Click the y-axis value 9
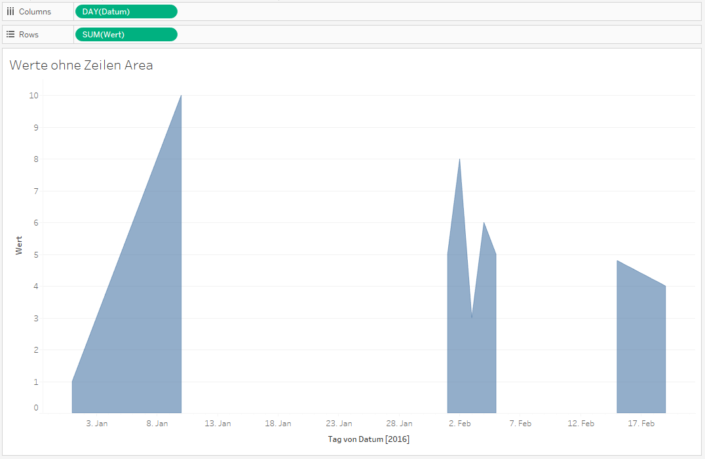This screenshot has width=705, height=459. pos(36,127)
